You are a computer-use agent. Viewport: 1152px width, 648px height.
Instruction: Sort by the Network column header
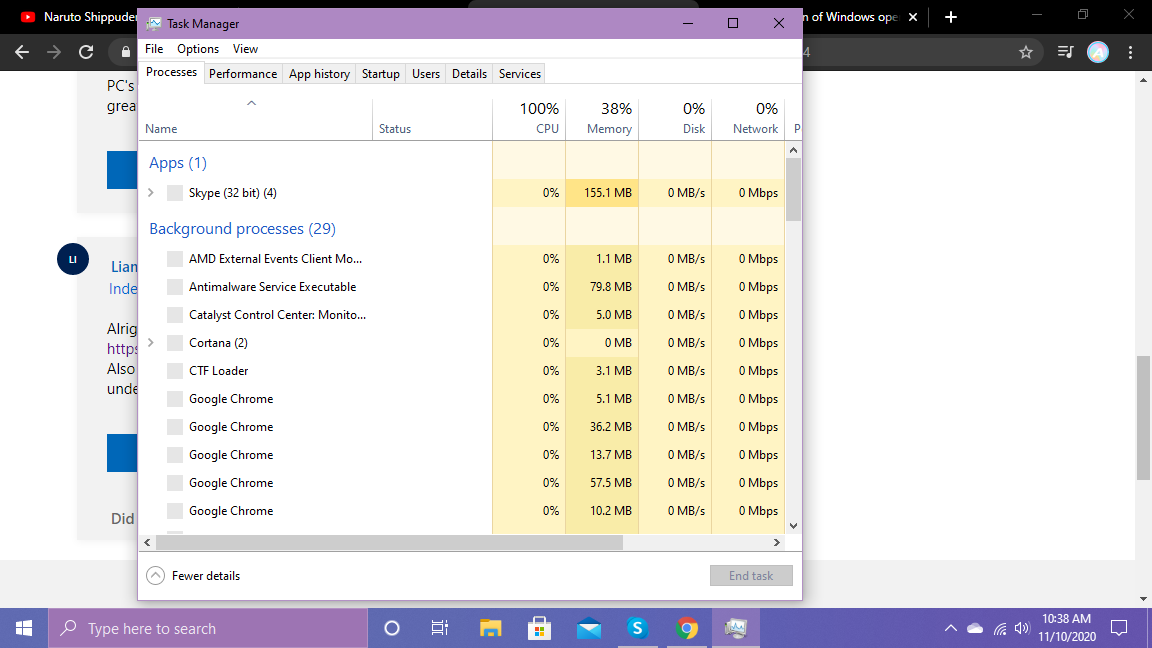748,118
